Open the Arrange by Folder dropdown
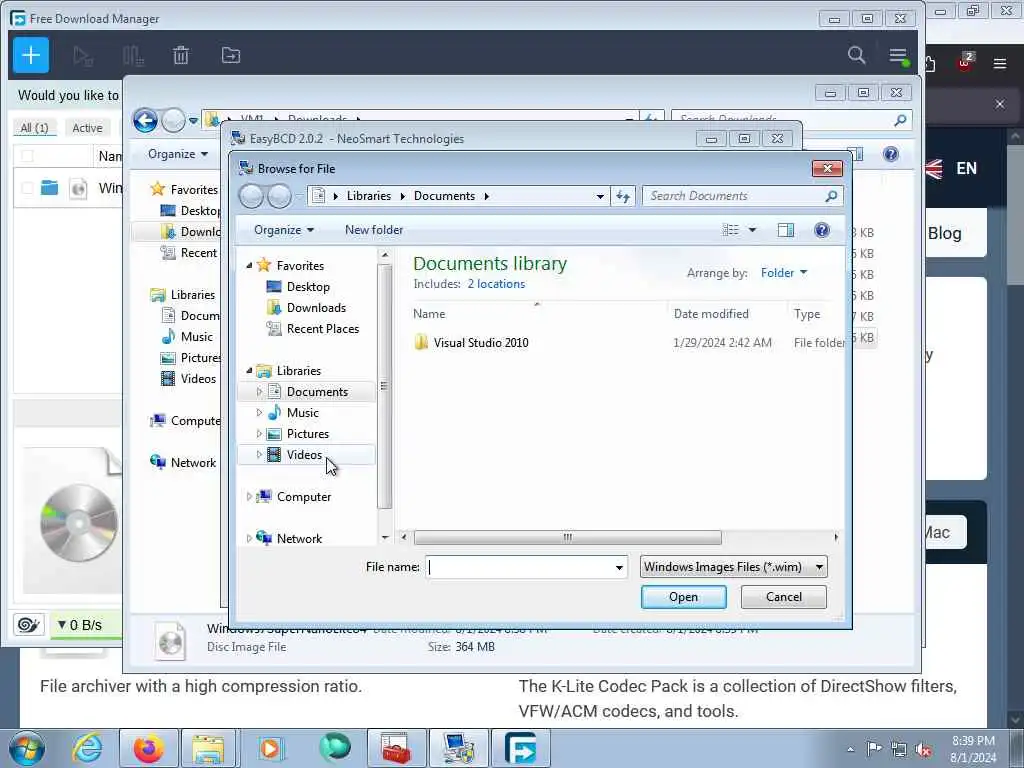Screen dimensions: 1024x768 click(x=784, y=273)
